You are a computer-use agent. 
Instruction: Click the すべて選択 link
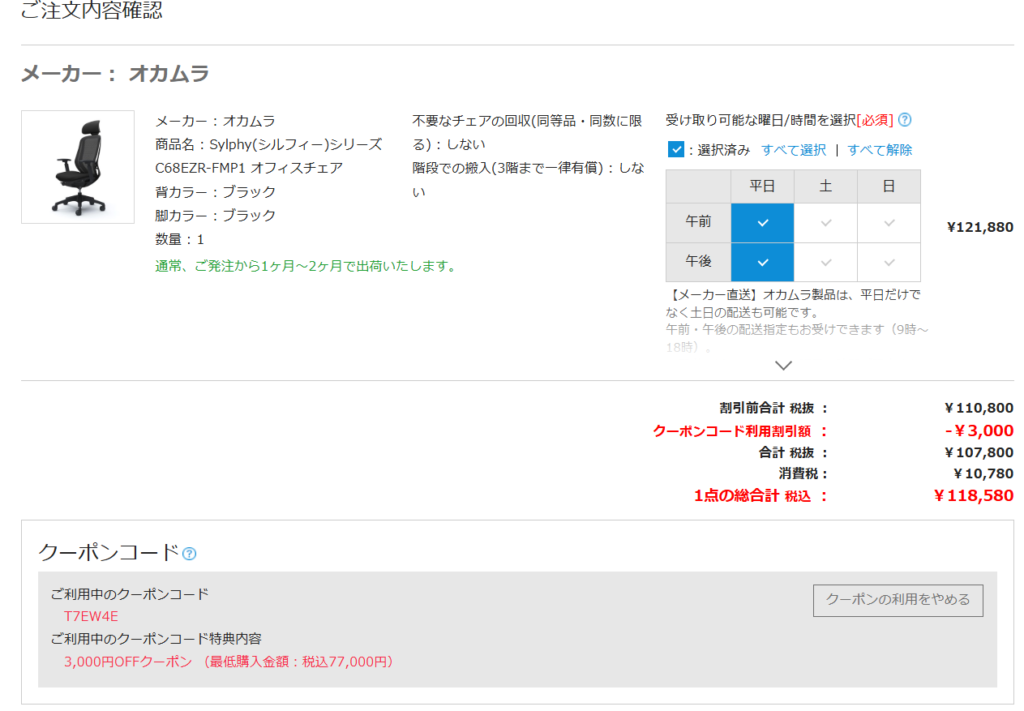point(793,150)
